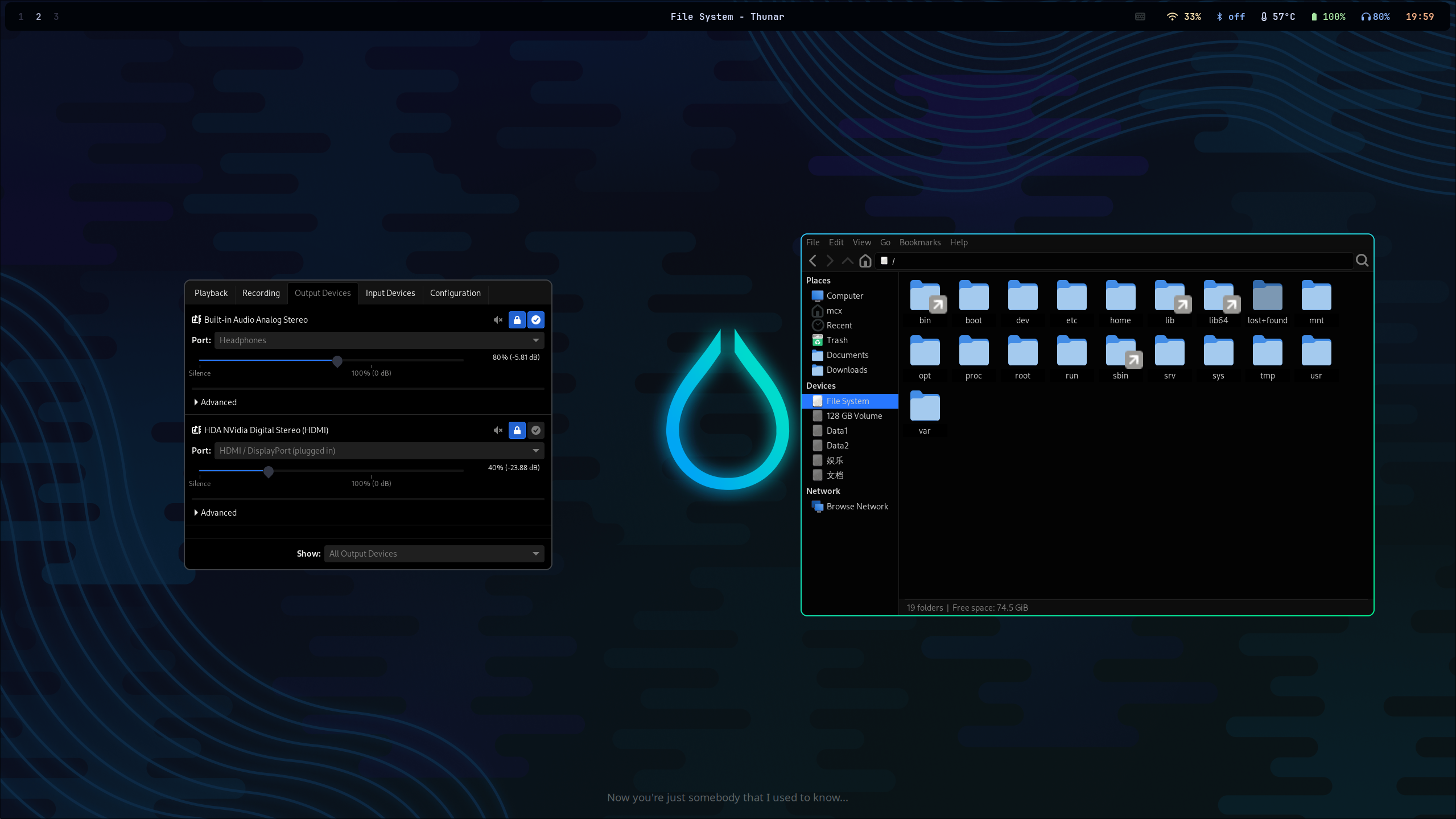The image size is (1456, 819).
Task: Click Browse Network in sidebar
Action: point(856,507)
